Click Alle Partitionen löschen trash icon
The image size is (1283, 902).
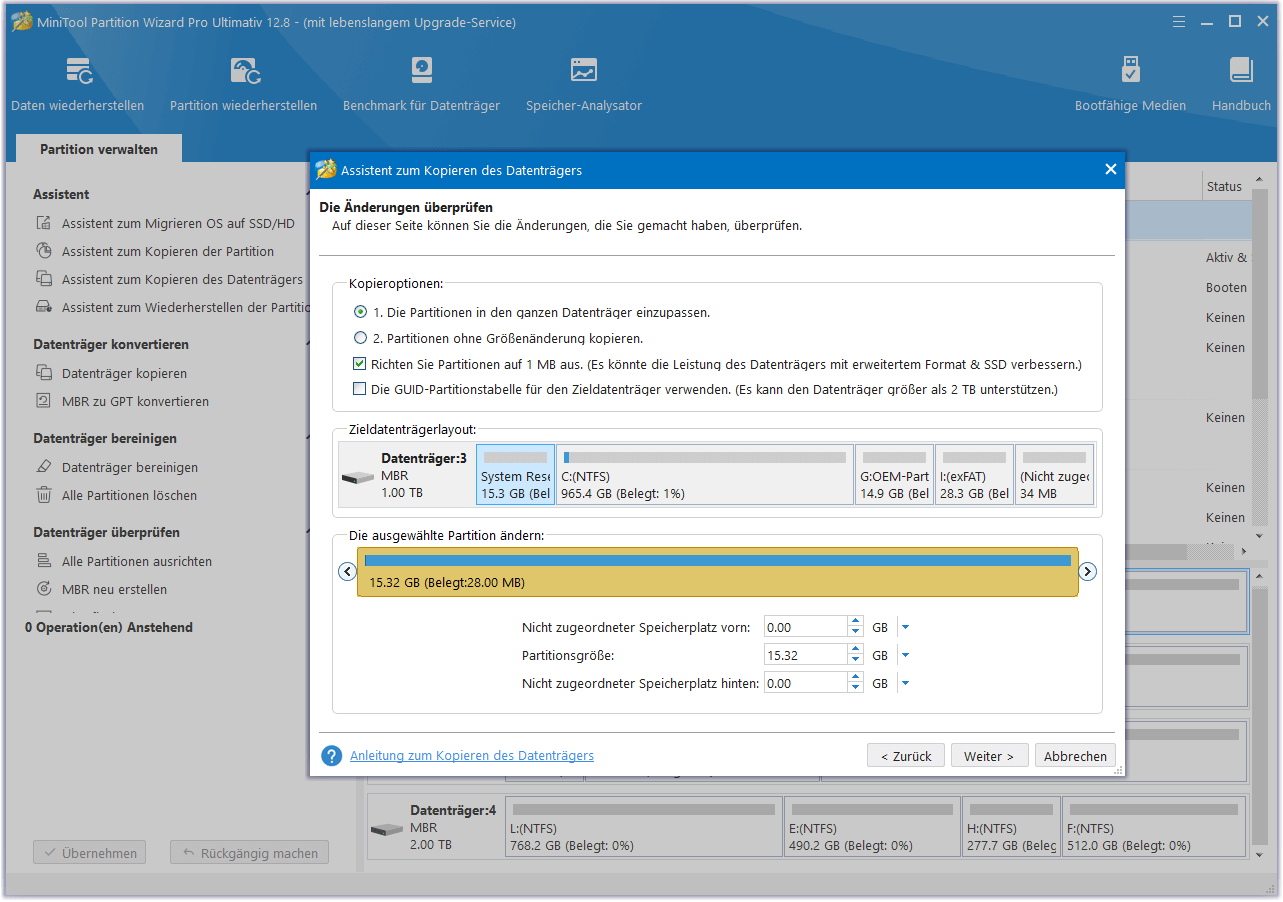pyautogui.click(x=43, y=496)
